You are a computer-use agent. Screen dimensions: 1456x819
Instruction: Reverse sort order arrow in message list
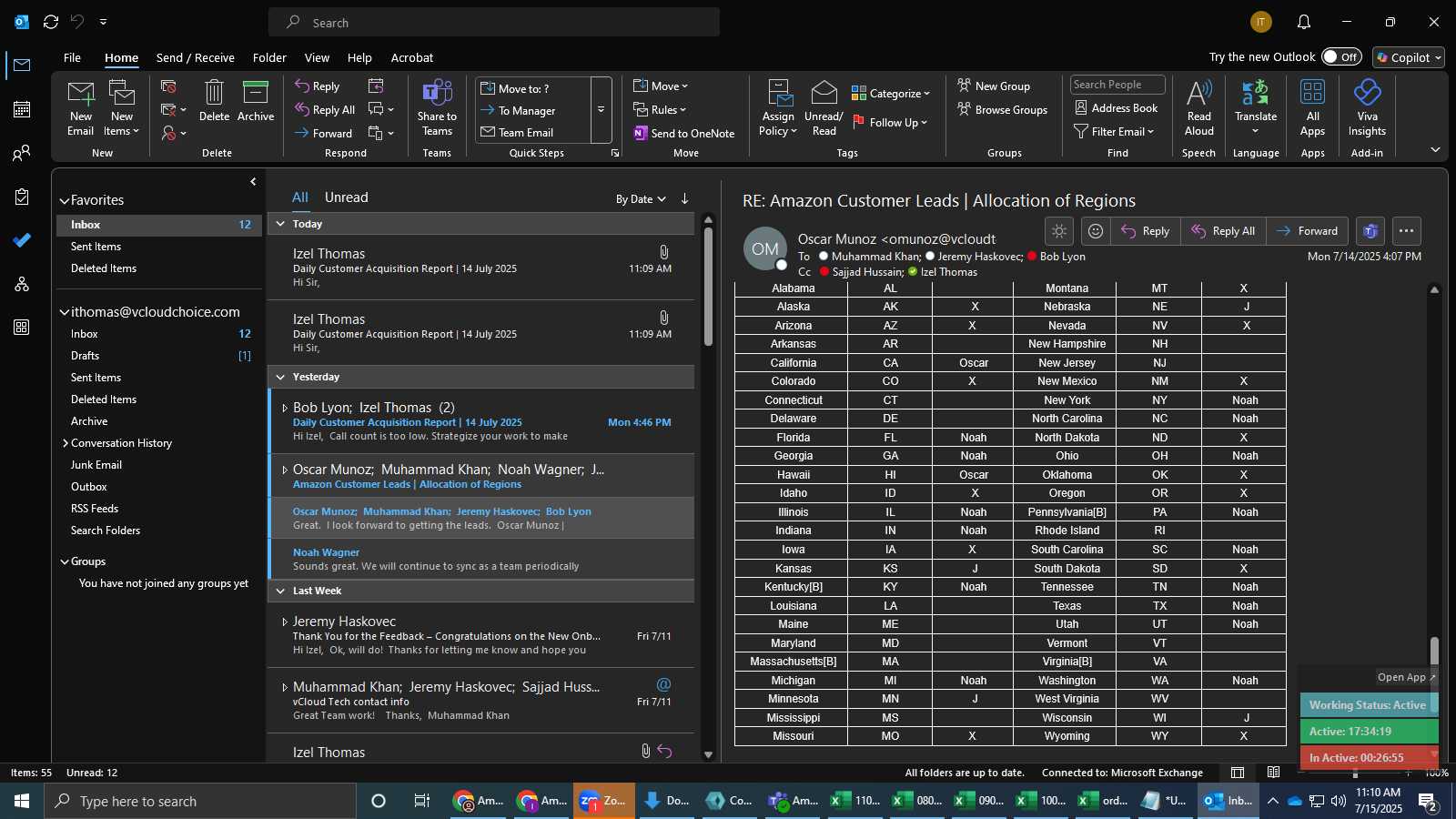coord(684,198)
